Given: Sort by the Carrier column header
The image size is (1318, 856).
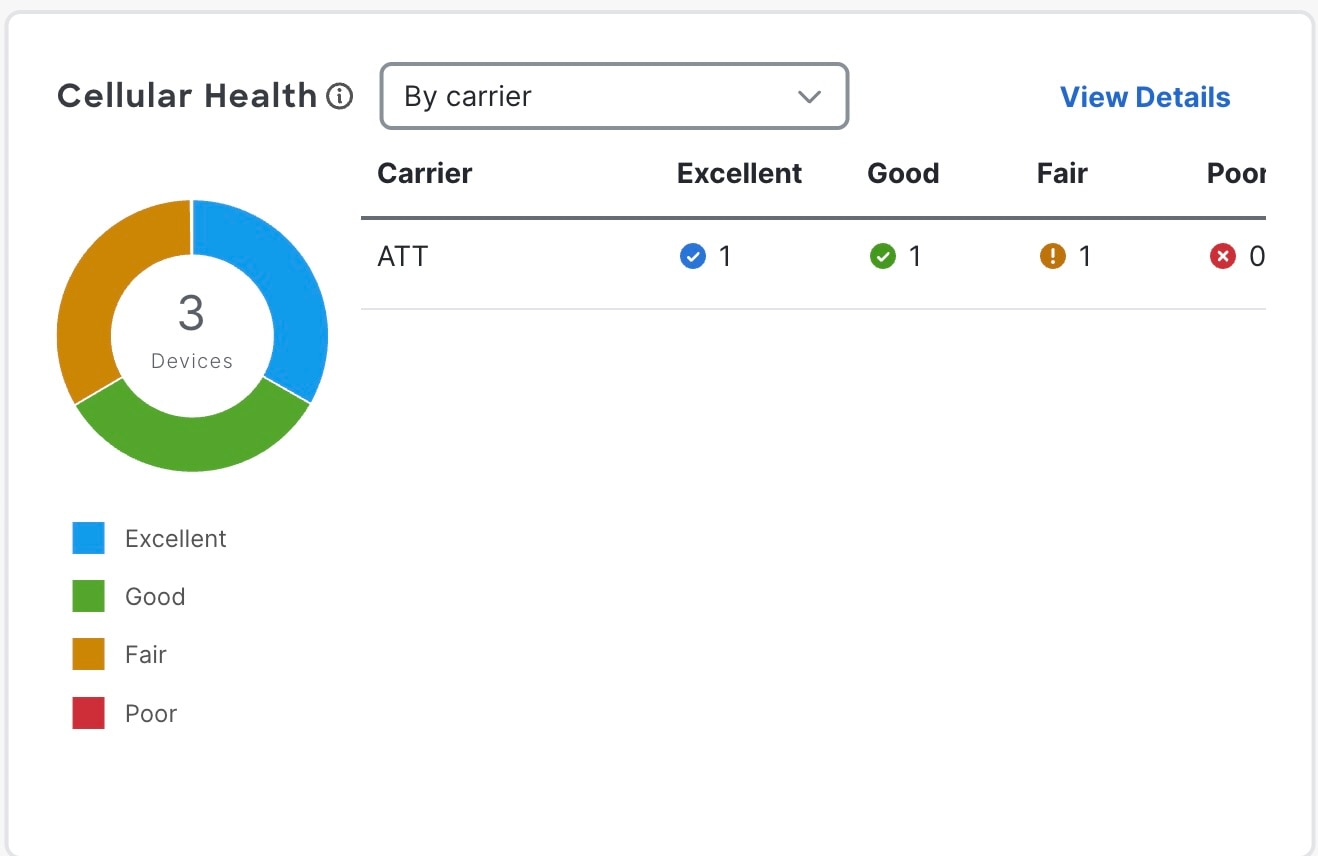Looking at the screenshot, I should (x=424, y=173).
